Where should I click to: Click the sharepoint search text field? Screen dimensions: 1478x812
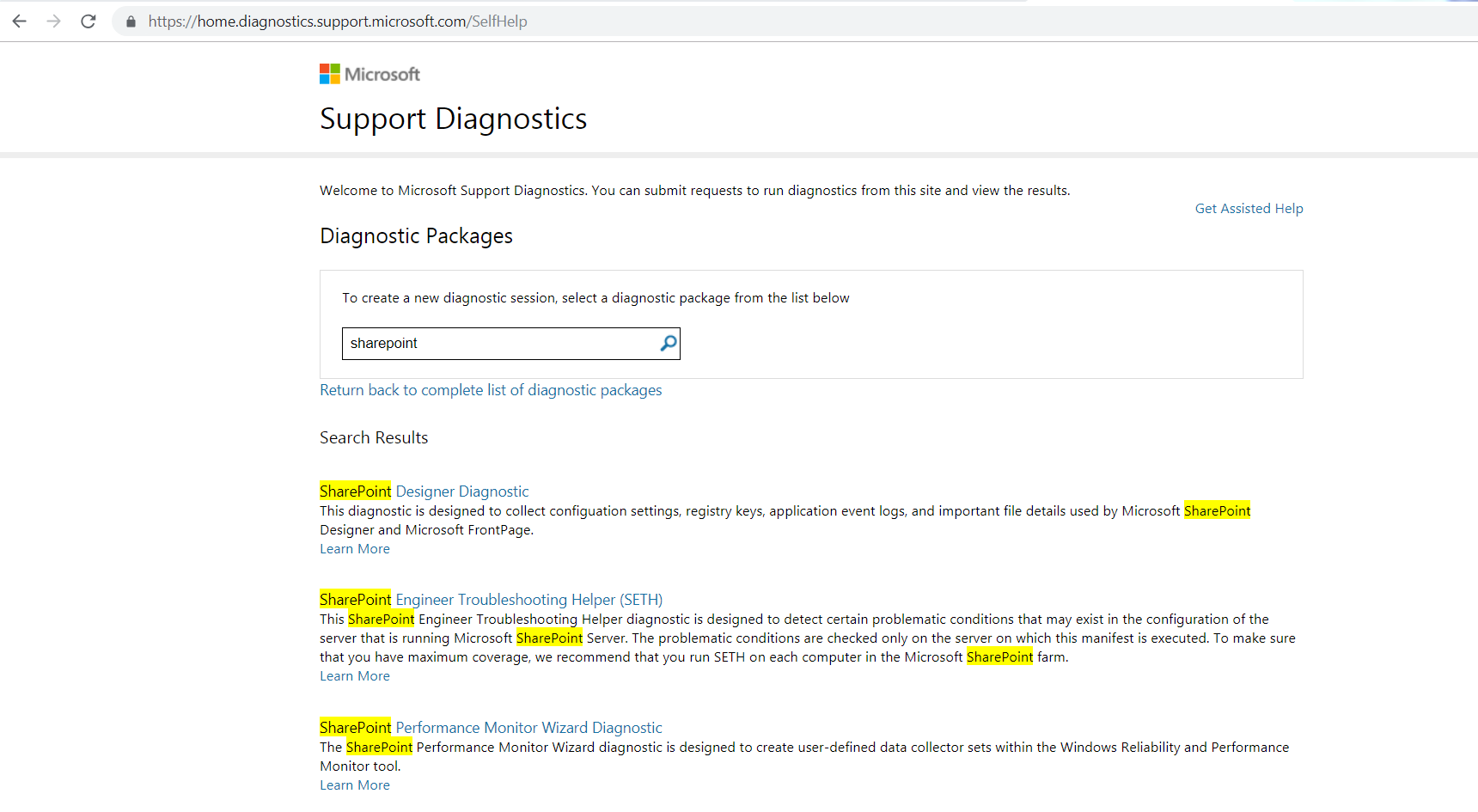pos(498,344)
